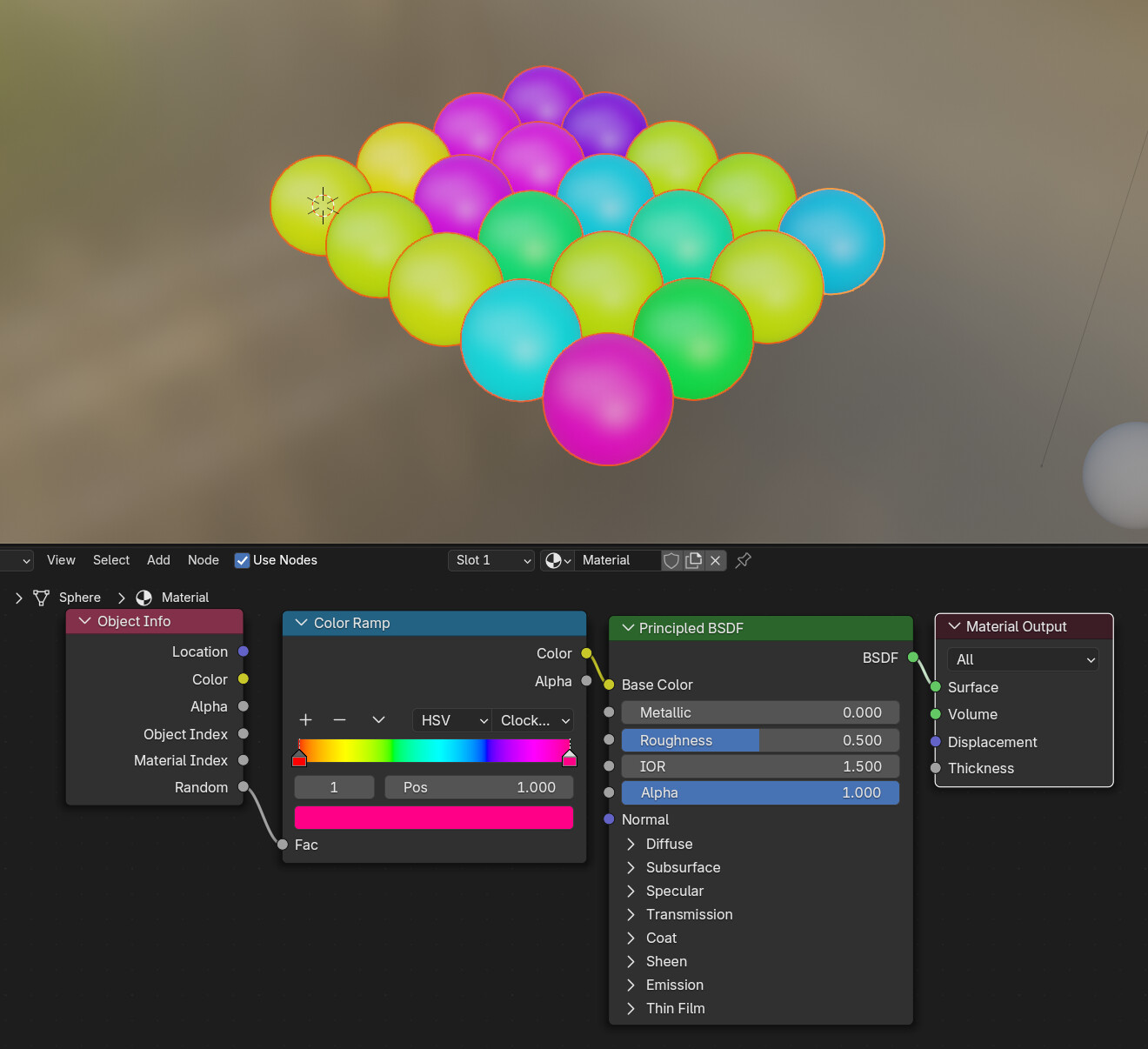Image resolution: width=1148 pixels, height=1049 pixels.
Task: Remove color stop with minus icon
Action: pos(340,720)
